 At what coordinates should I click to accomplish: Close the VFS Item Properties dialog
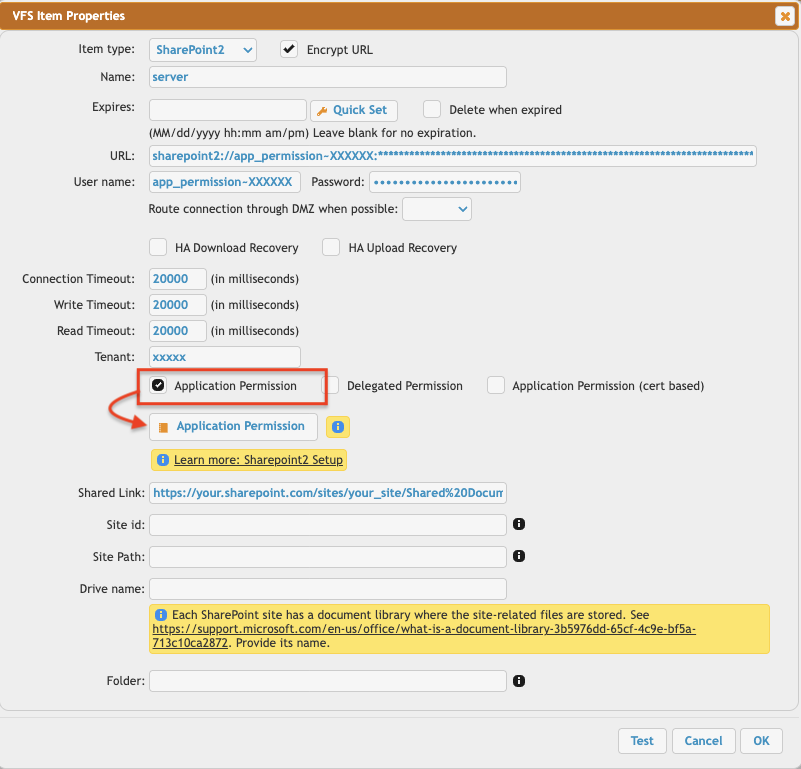click(784, 16)
